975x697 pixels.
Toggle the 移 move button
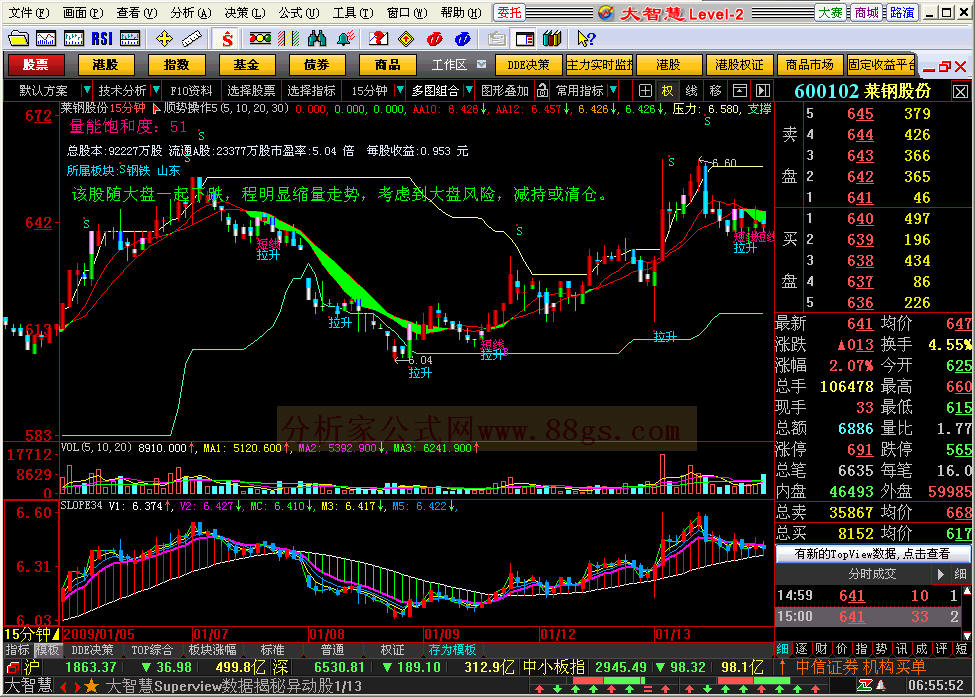coord(715,91)
